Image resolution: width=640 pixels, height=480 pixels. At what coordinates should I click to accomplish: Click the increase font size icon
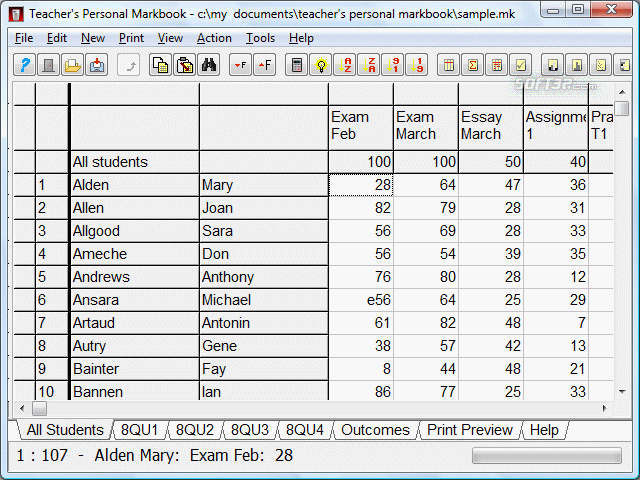[x=264, y=65]
